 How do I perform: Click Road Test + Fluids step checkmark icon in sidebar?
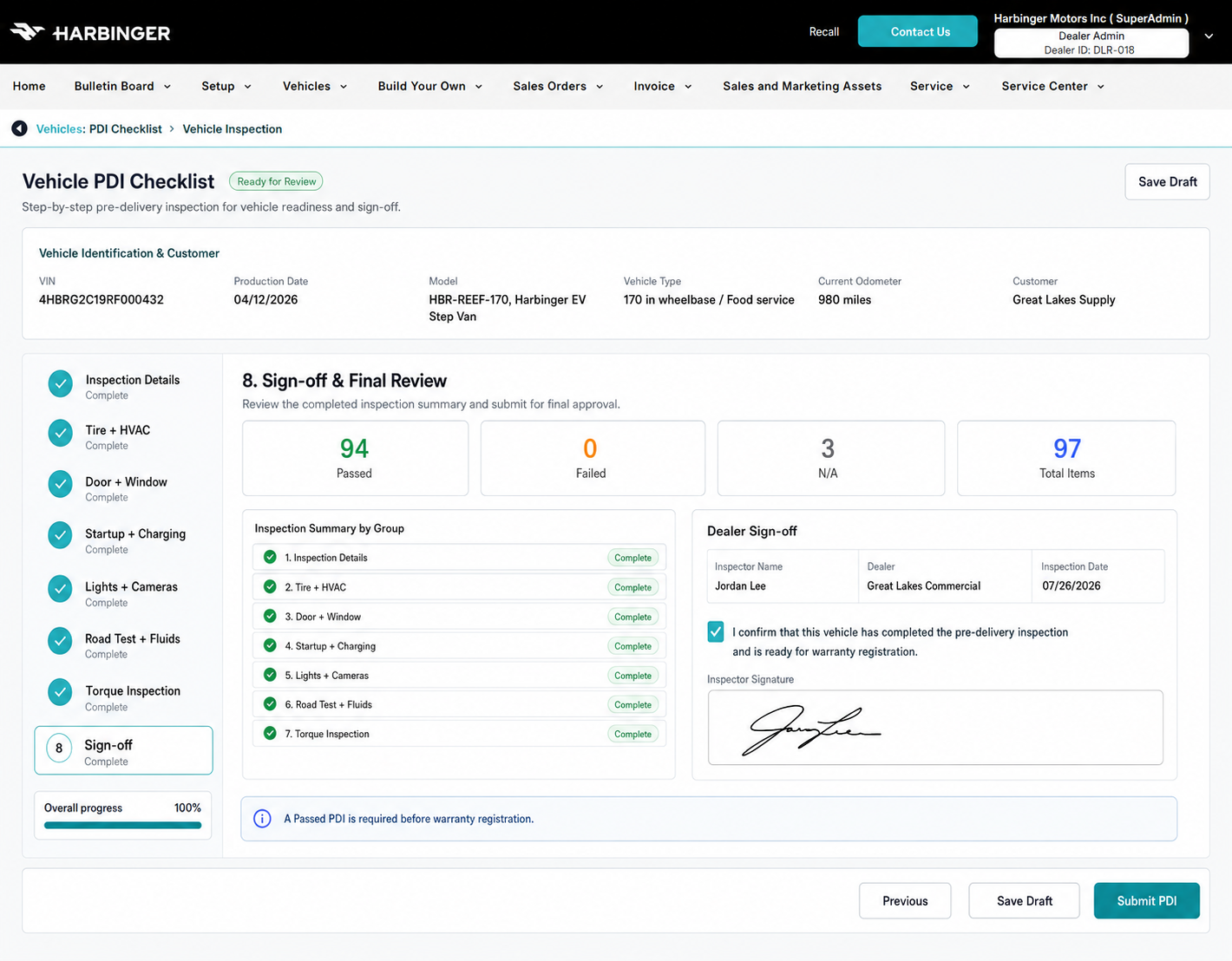(60, 642)
